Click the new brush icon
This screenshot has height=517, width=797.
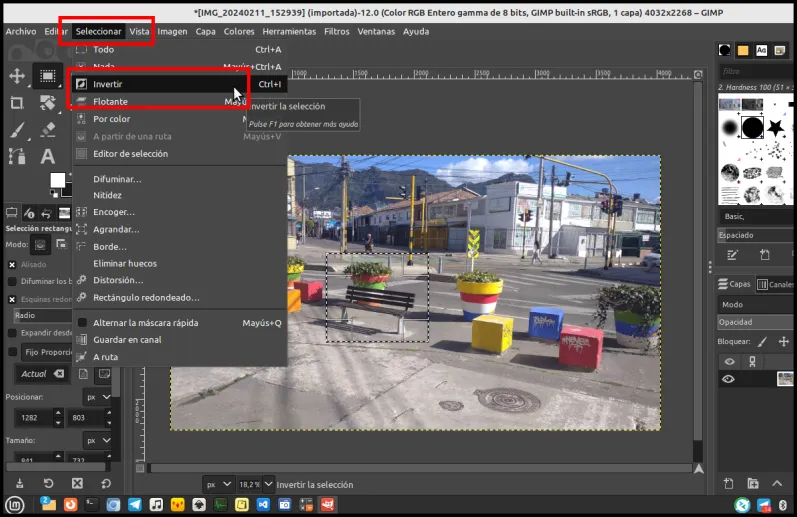click(x=764, y=255)
